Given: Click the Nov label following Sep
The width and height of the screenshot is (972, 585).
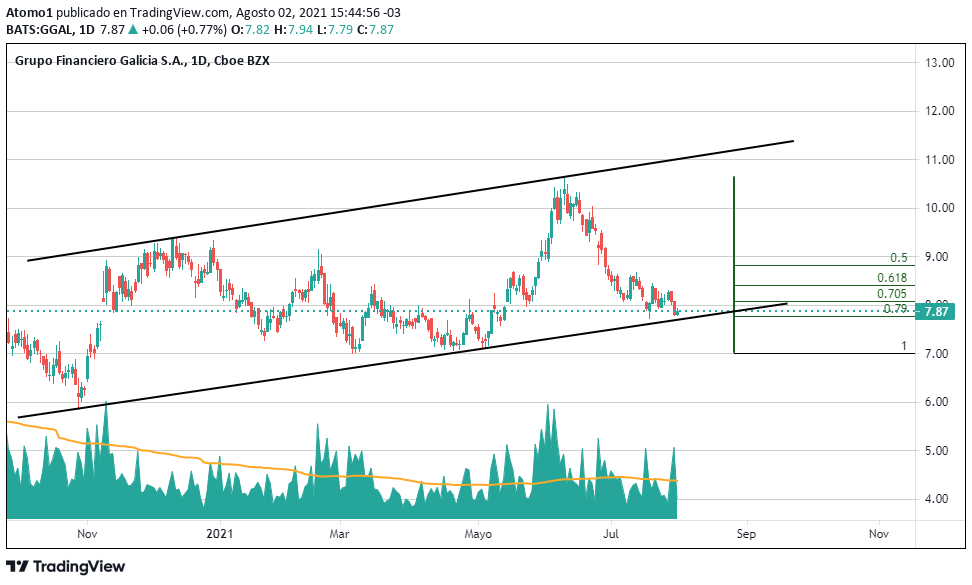Looking at the screenshot, I should click(x=879, y=534).
